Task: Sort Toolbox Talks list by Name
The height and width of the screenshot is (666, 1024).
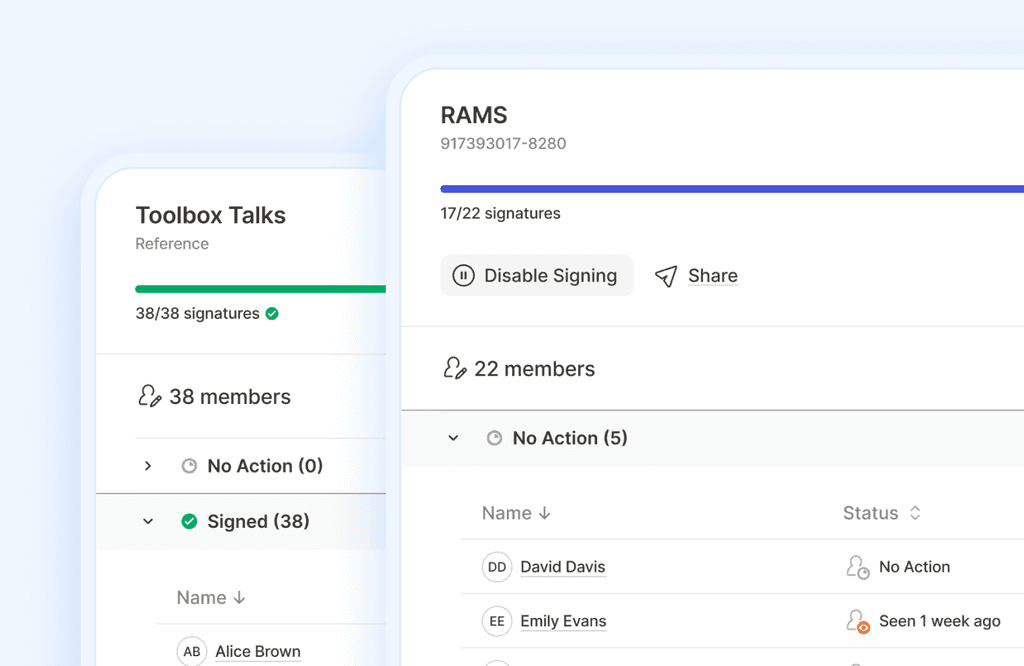Action: tap(211, 597)
